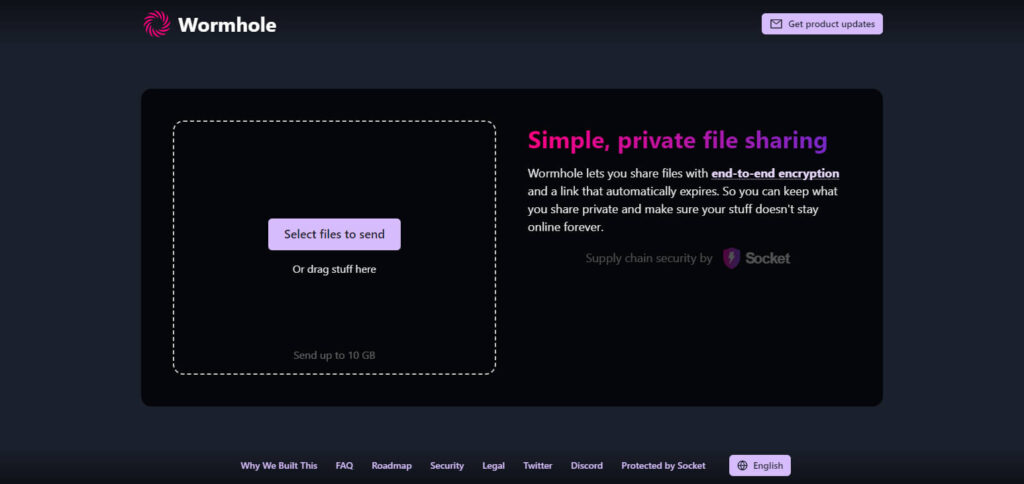
Task: Open Get product updates button
Action: coord(822,24)
